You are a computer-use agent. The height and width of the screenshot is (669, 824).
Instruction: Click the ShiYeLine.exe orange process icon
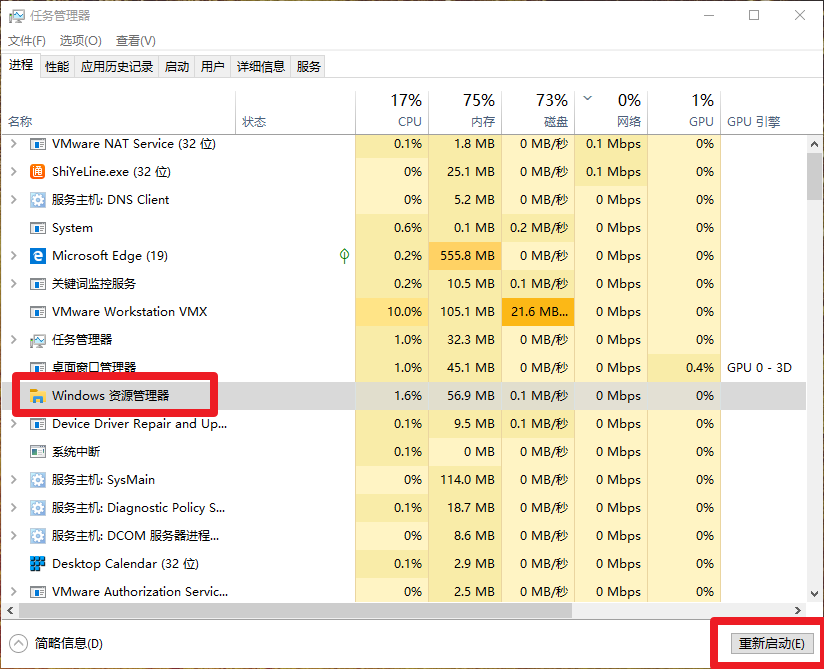click(x=38, y=172)
